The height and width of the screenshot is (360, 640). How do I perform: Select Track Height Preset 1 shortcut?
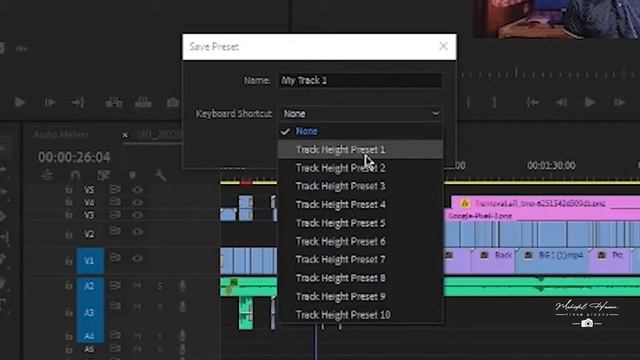[360, 150]
